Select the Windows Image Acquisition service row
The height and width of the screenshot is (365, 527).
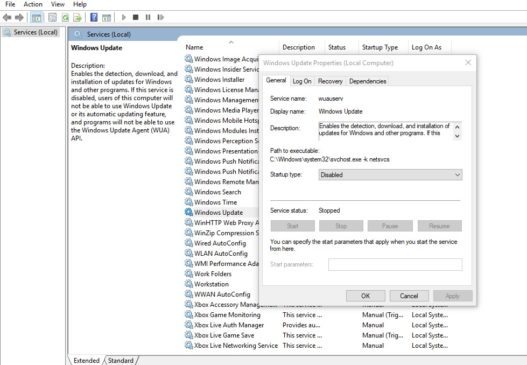[x=222, y=59]
